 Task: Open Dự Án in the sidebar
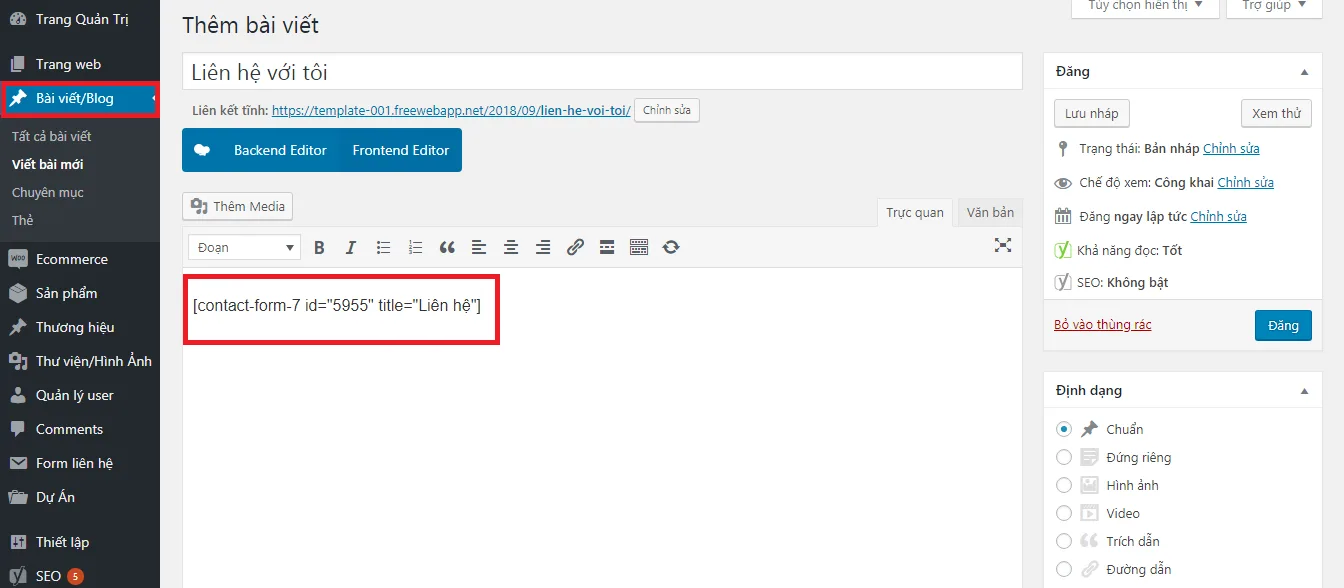click(x=80, y=497)
